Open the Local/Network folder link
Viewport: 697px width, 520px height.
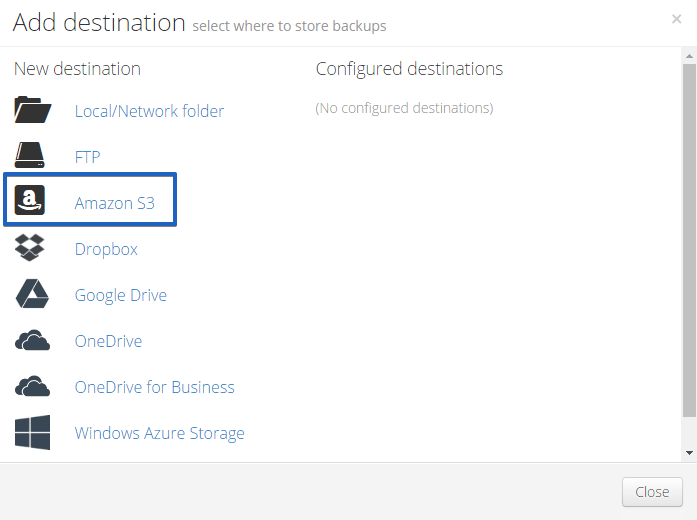(x=149, y=111)
